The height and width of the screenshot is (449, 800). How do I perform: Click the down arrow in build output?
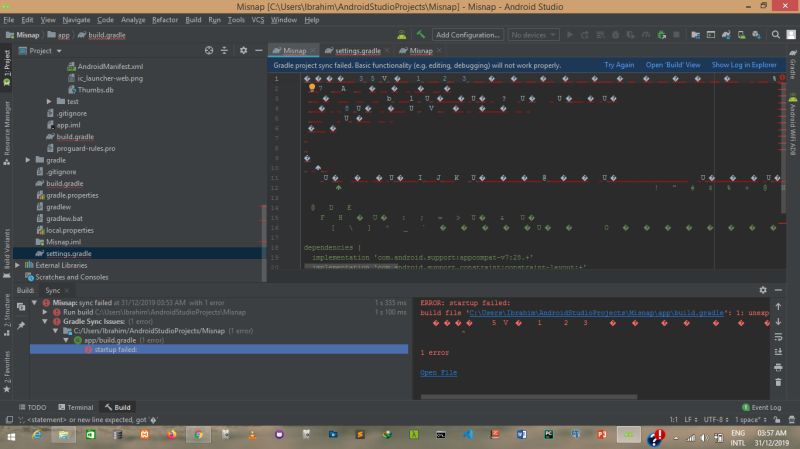pyautogui.click(x=778, y=321)
